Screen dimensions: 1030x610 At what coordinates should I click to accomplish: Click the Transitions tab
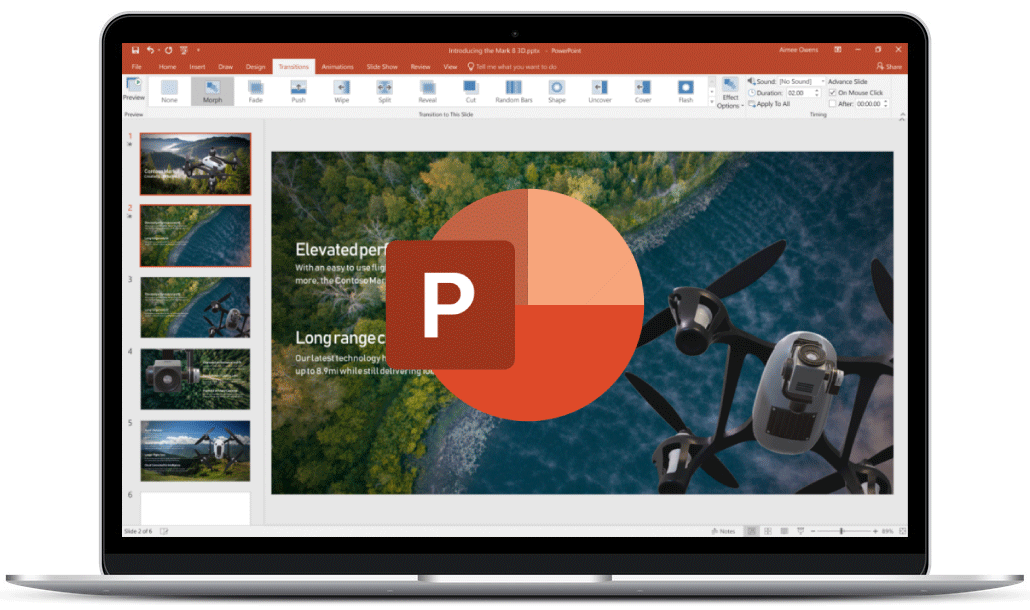coord(293,66)
